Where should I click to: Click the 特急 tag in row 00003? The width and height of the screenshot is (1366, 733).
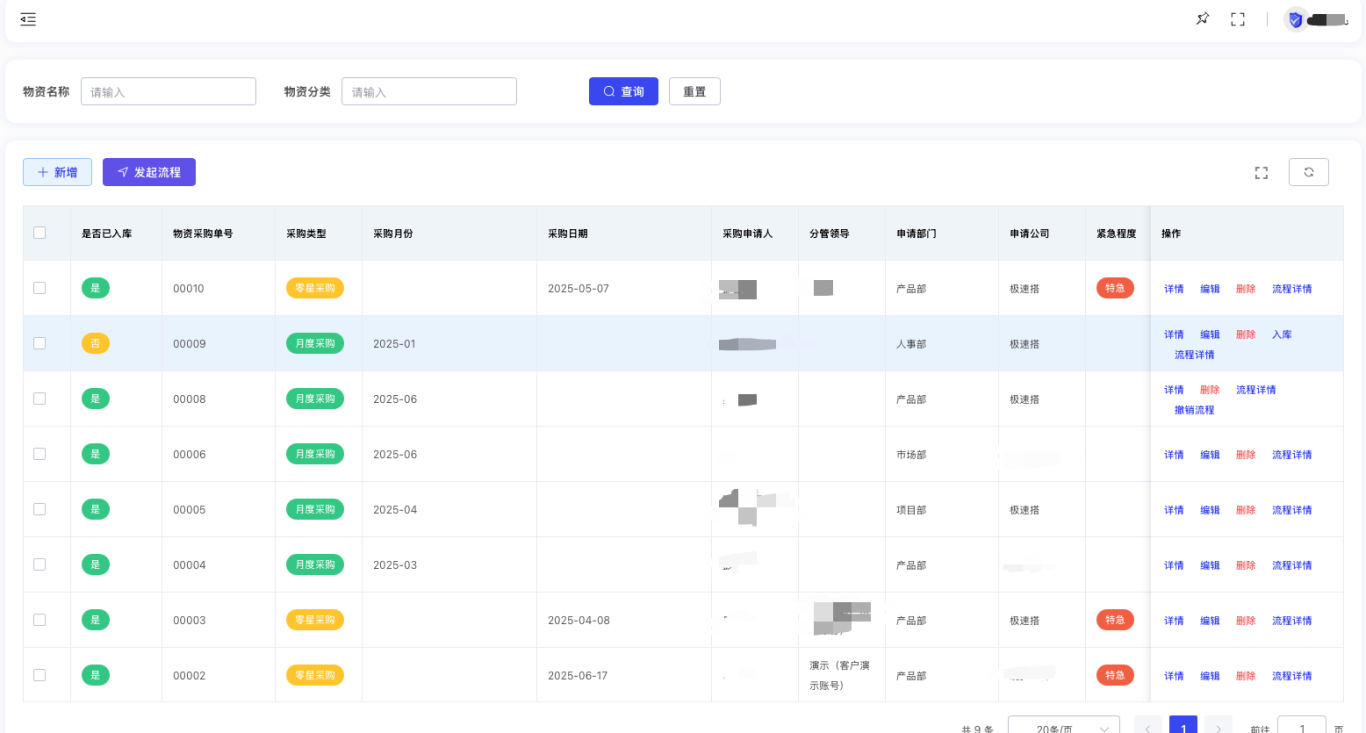(1115, 620)
